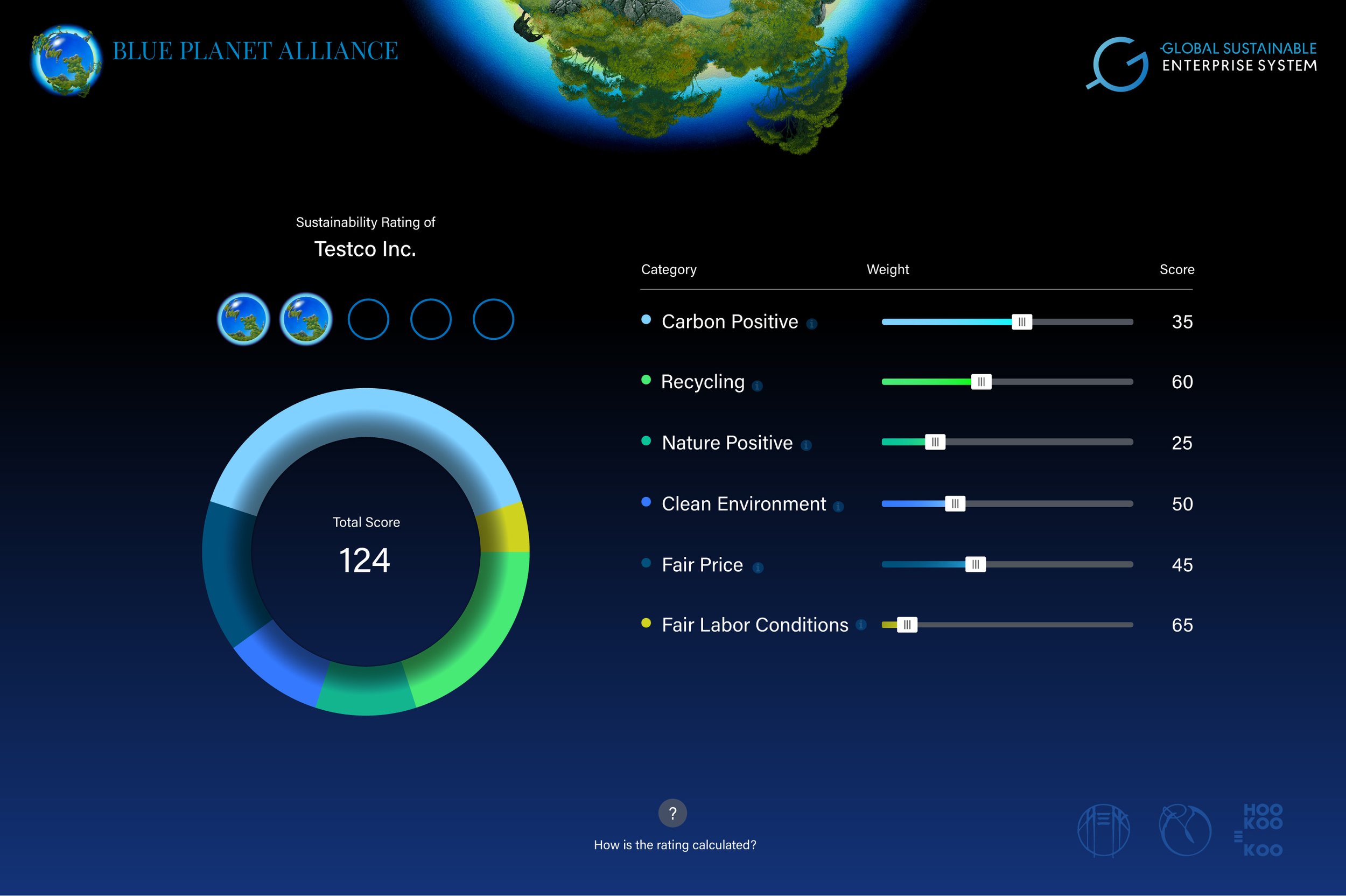Click the Clean Environment weight slider handle
The width and height of the screenshot is (1346, 896).
coord(955,503)
